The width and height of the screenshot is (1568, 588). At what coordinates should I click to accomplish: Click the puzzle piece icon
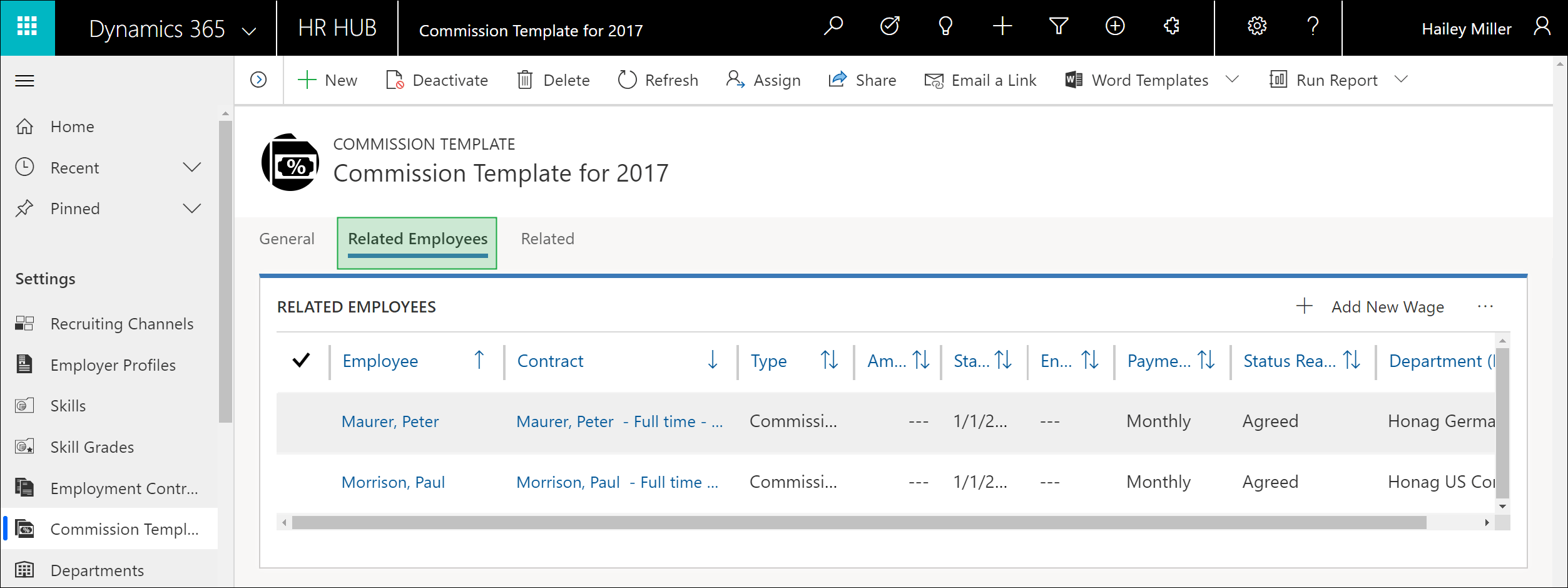click(x=1171, y=26)
